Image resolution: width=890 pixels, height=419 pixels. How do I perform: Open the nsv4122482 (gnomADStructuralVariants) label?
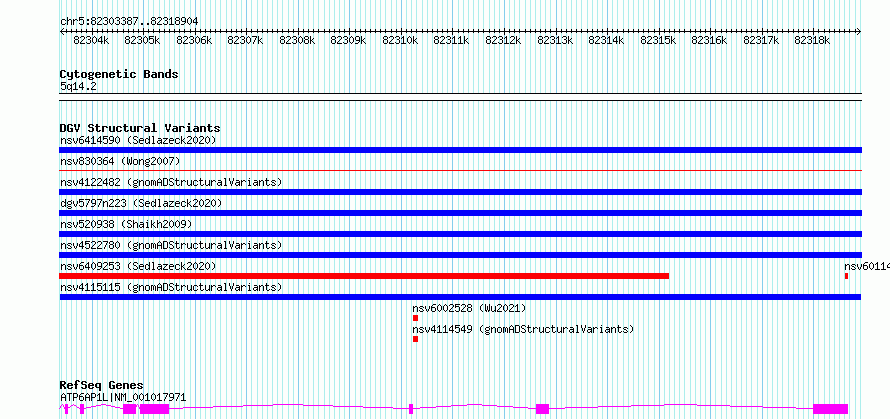tap(171, 182)
